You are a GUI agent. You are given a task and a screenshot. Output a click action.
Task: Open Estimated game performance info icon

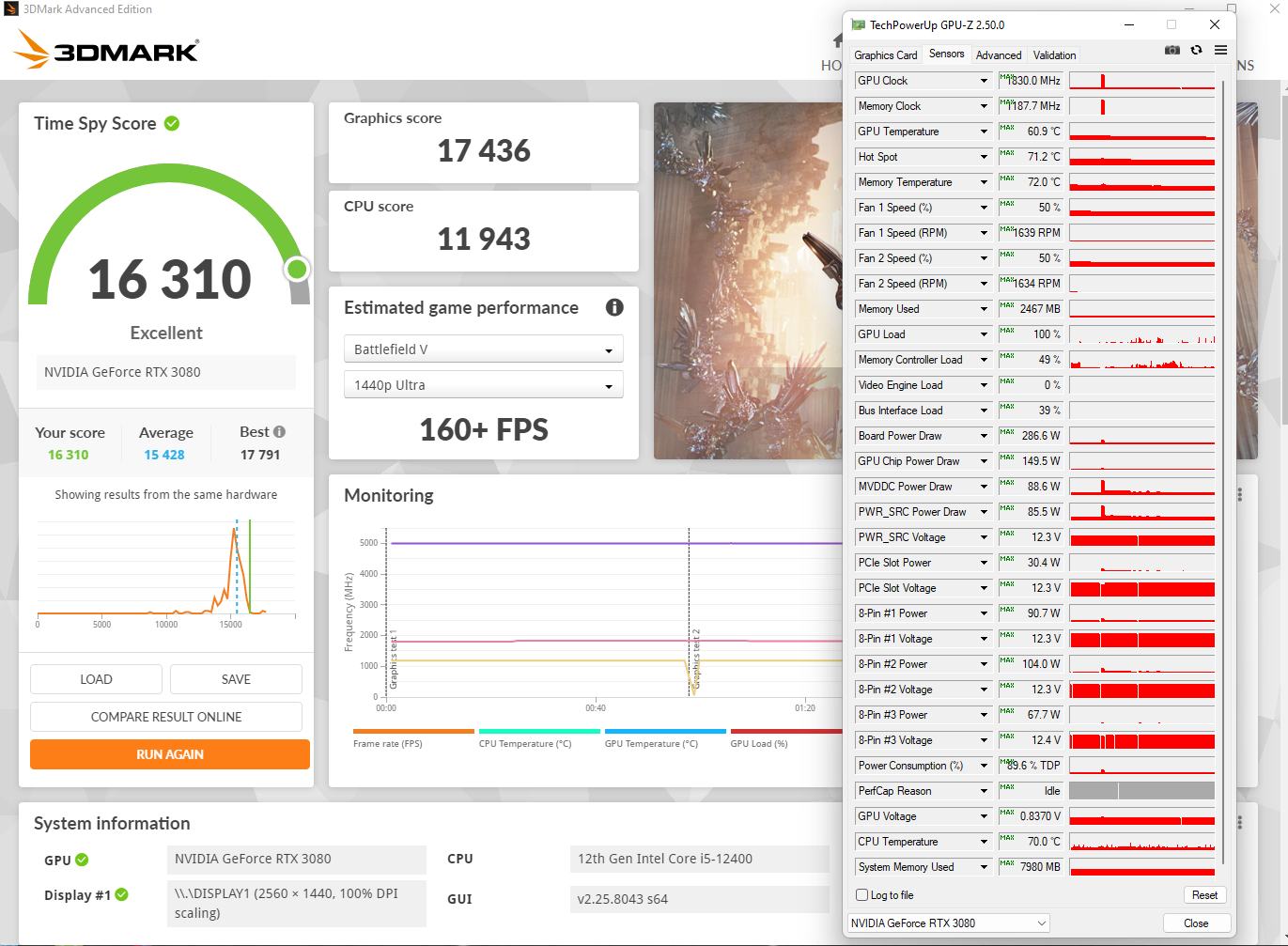coord(614,307)
